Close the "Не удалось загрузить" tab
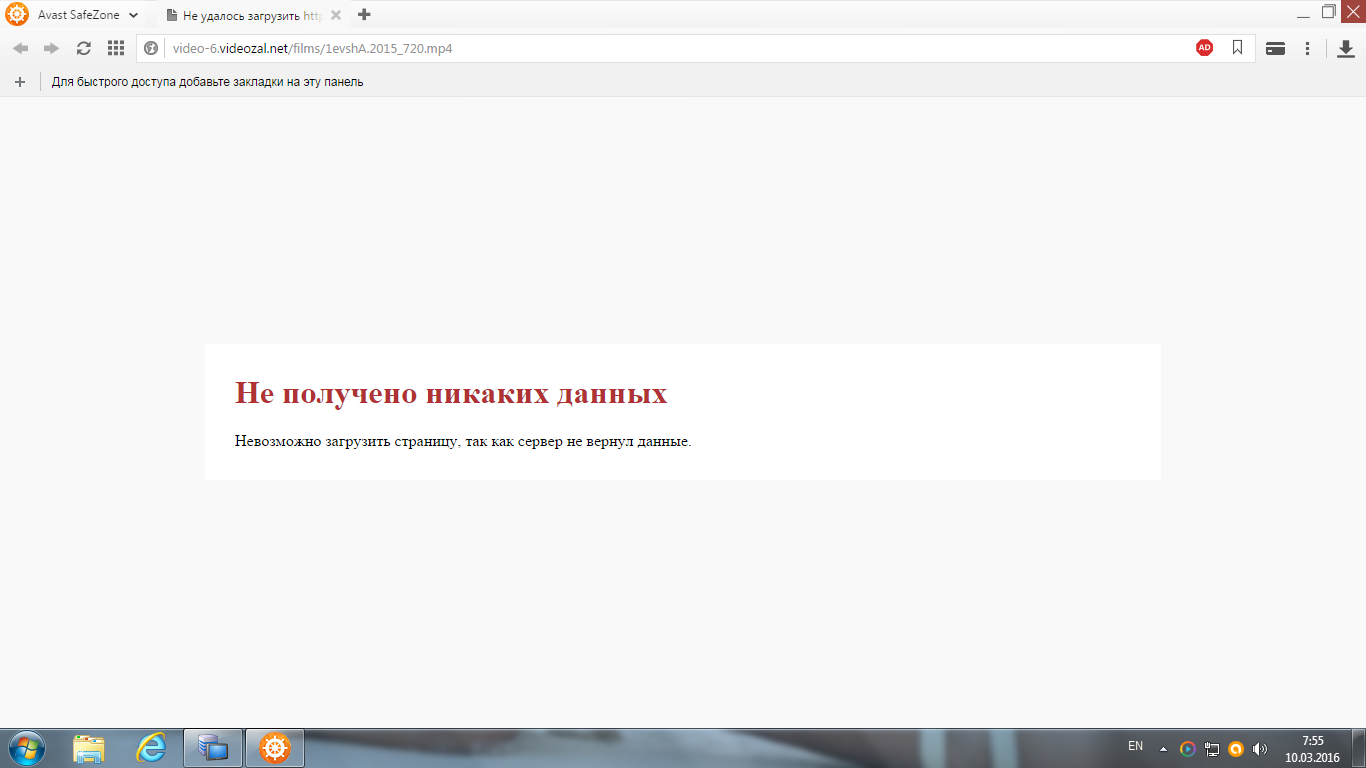The height and width of the screenshot is (768, 1366). click(x=336, y=15)
